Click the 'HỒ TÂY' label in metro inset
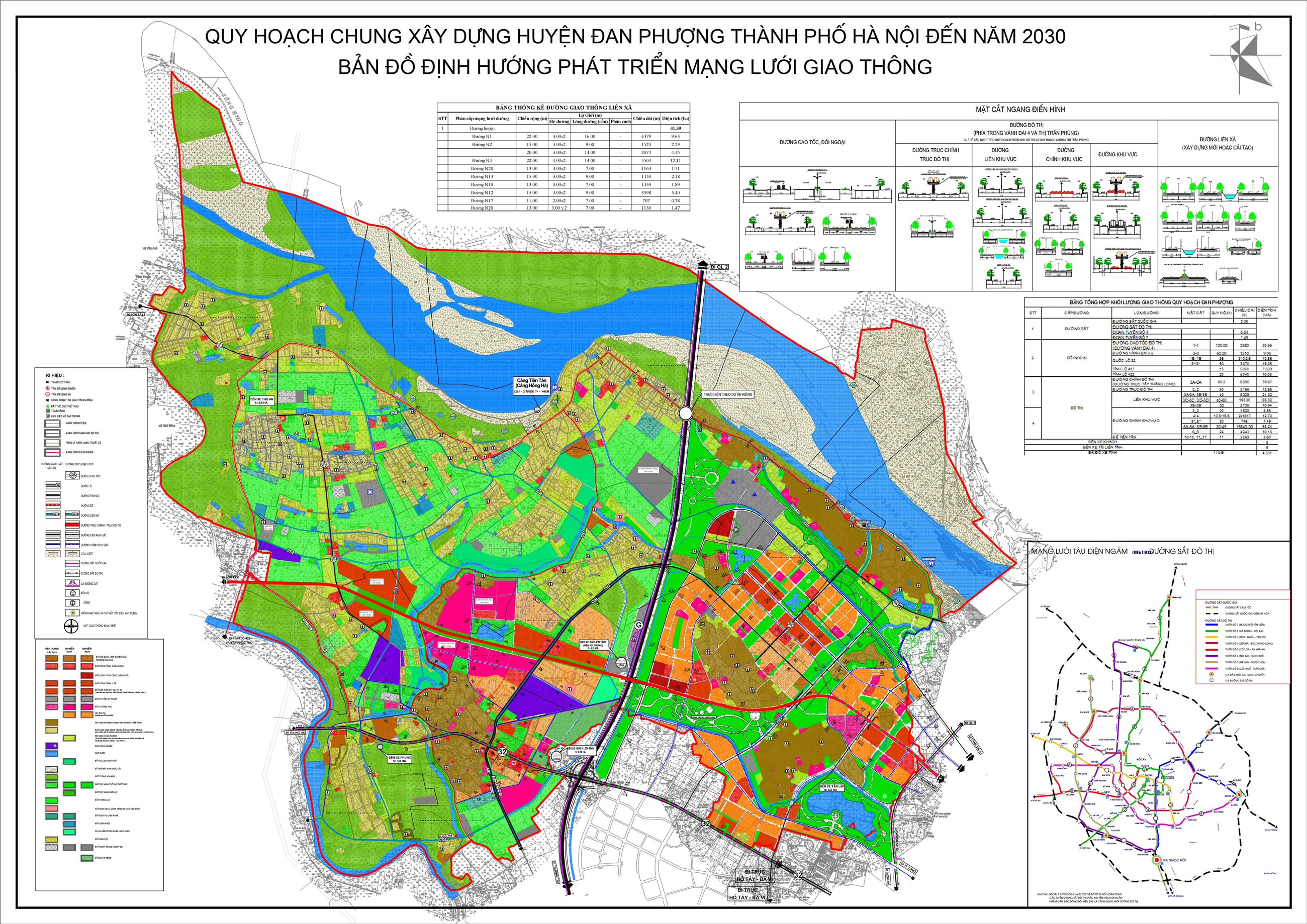Screen dimensions: 1307x924 (x=1141, y=760)
